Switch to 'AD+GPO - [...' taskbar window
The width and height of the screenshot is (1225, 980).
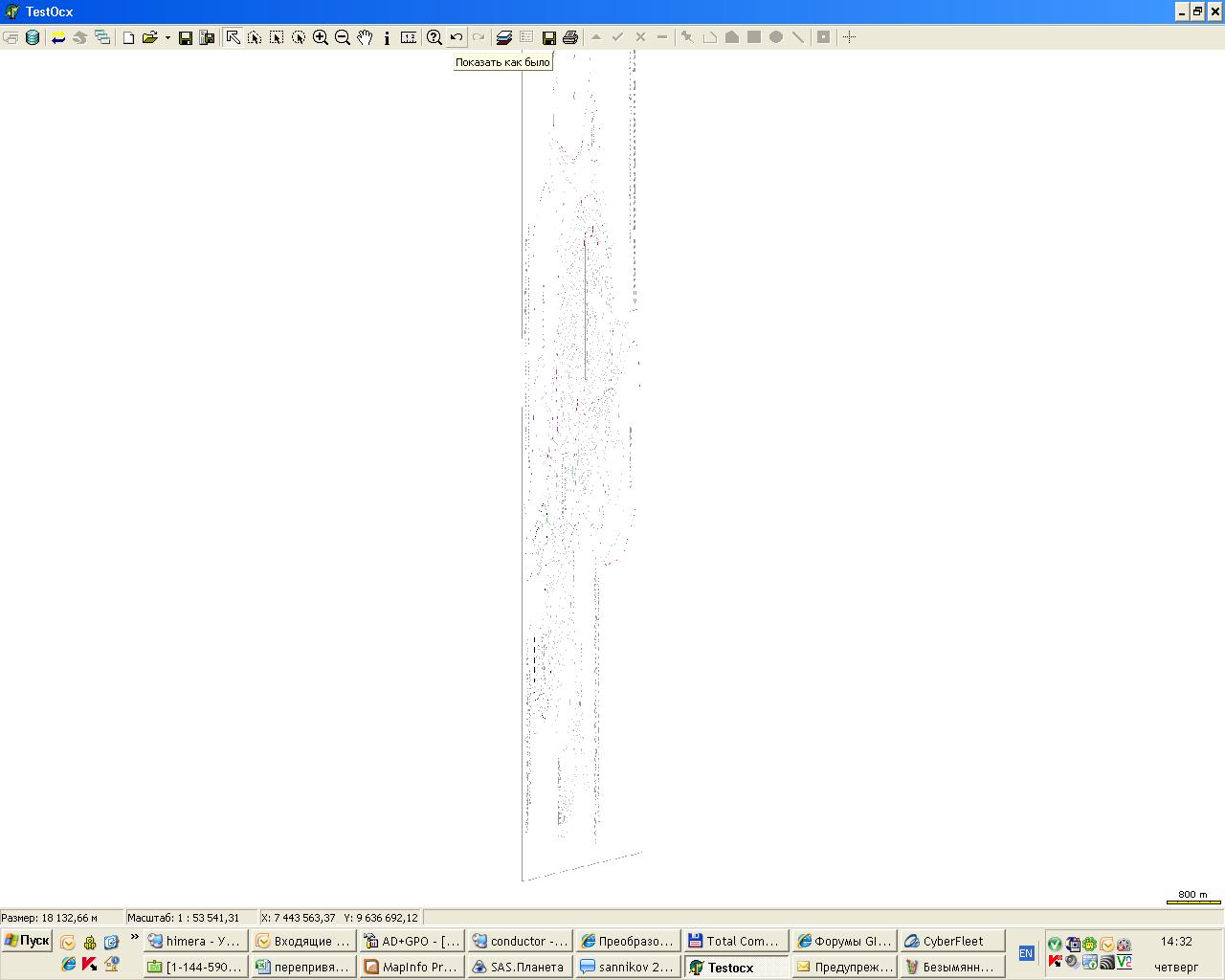[x=412, y=941]
